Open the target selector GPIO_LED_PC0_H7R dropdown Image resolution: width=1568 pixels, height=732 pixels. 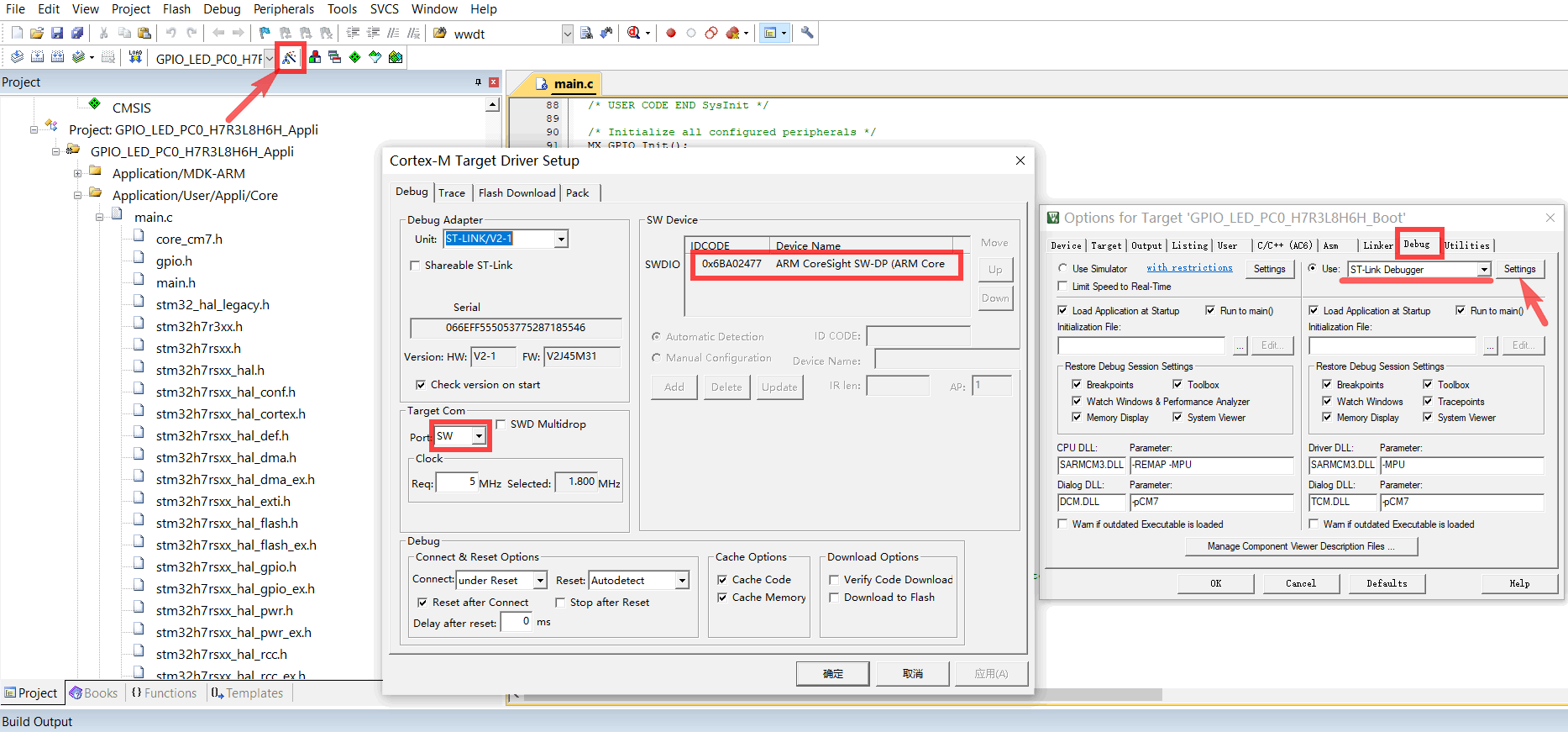(x=270, y=58)
